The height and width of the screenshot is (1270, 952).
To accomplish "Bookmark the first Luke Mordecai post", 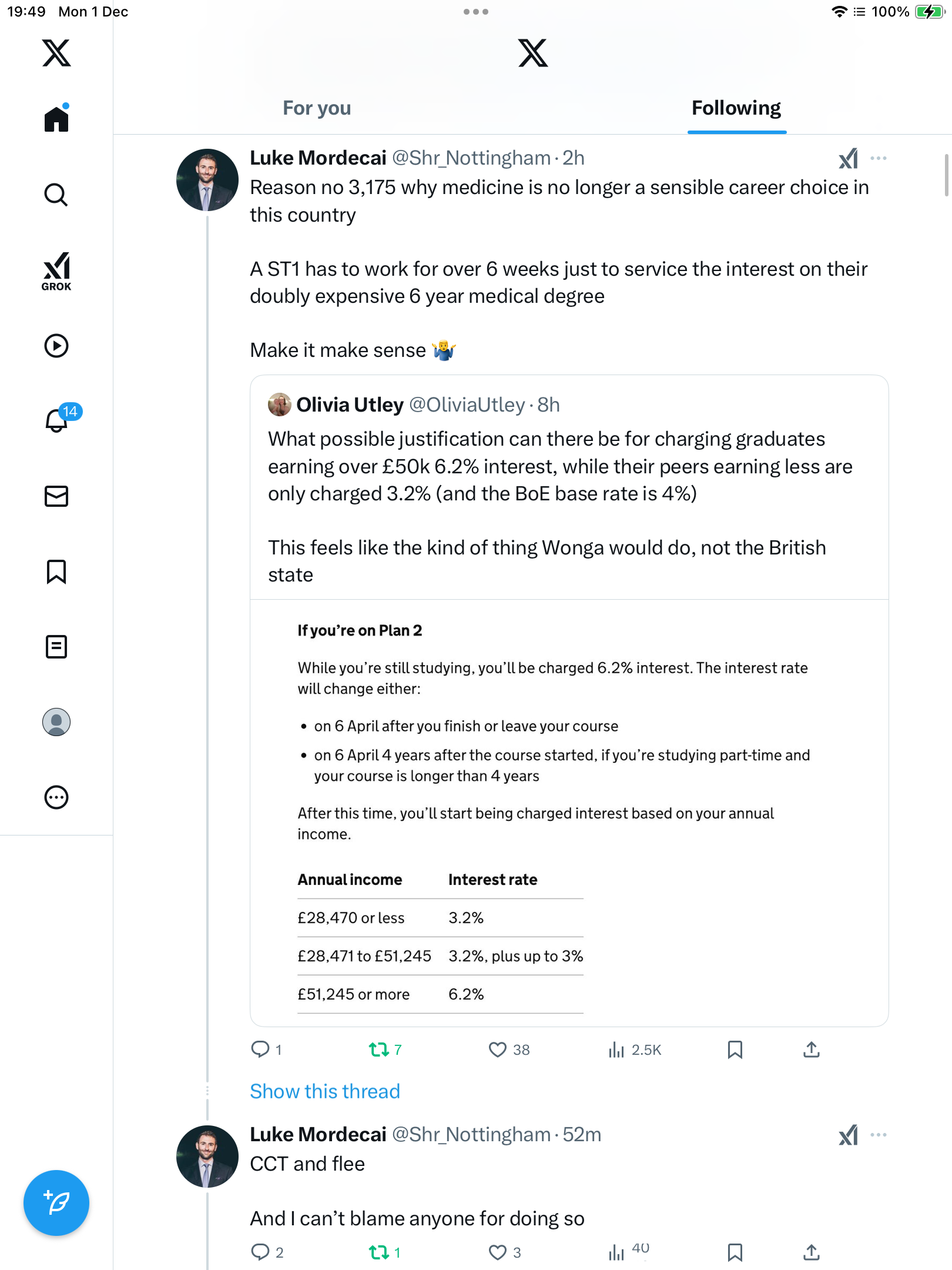I will click(735, 1050).
